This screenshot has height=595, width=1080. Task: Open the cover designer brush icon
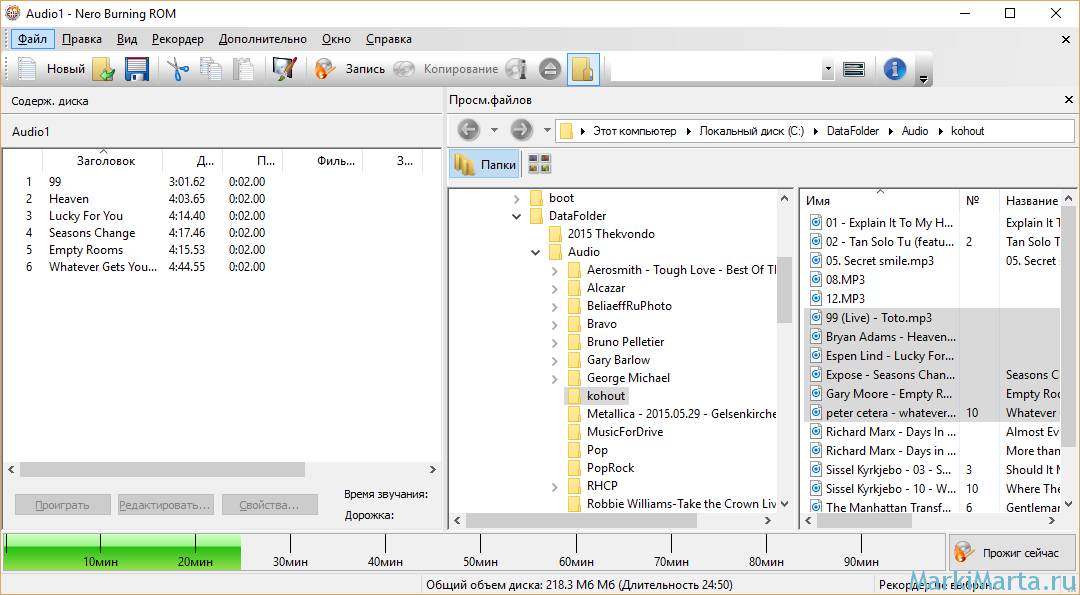tap(284, 69)
